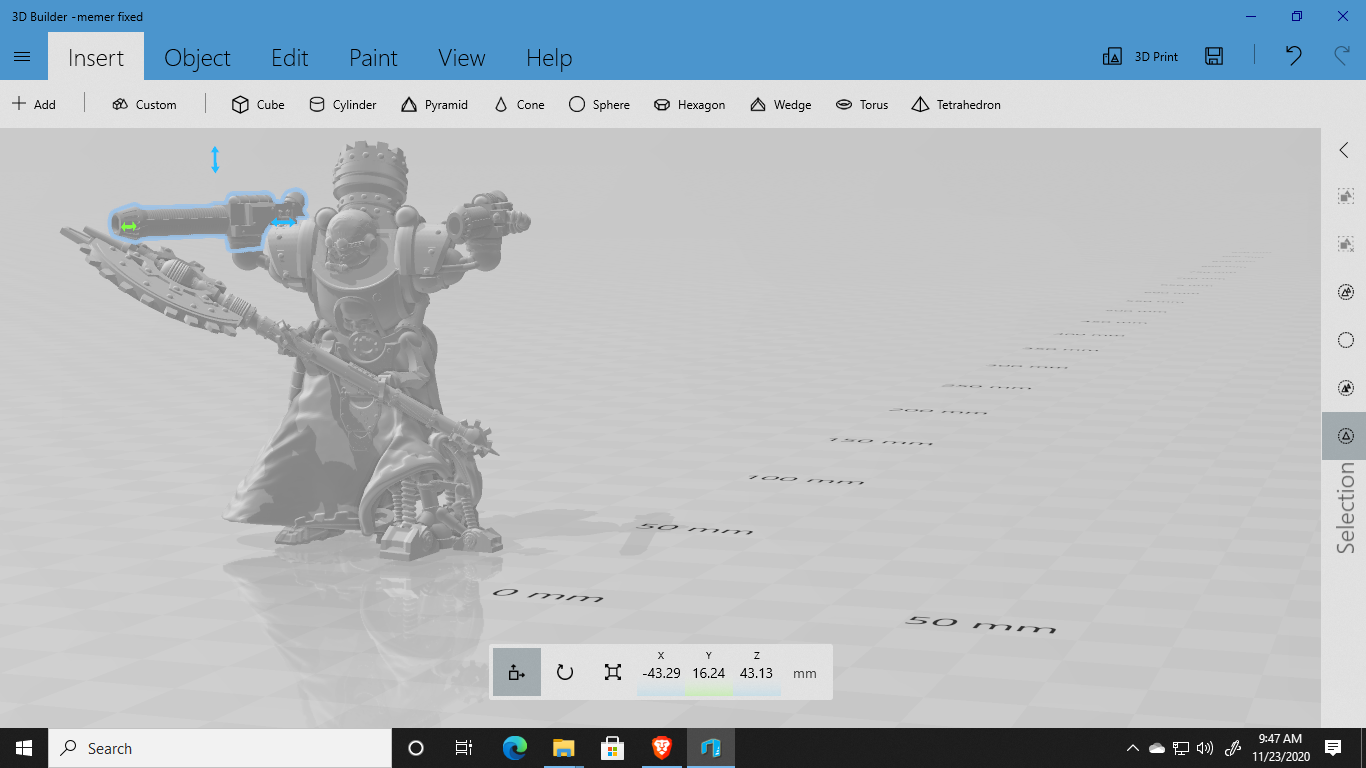This screenshot has width=1366, height=768.
Task: Undo the last action
Action: (x=1294, y=56)
